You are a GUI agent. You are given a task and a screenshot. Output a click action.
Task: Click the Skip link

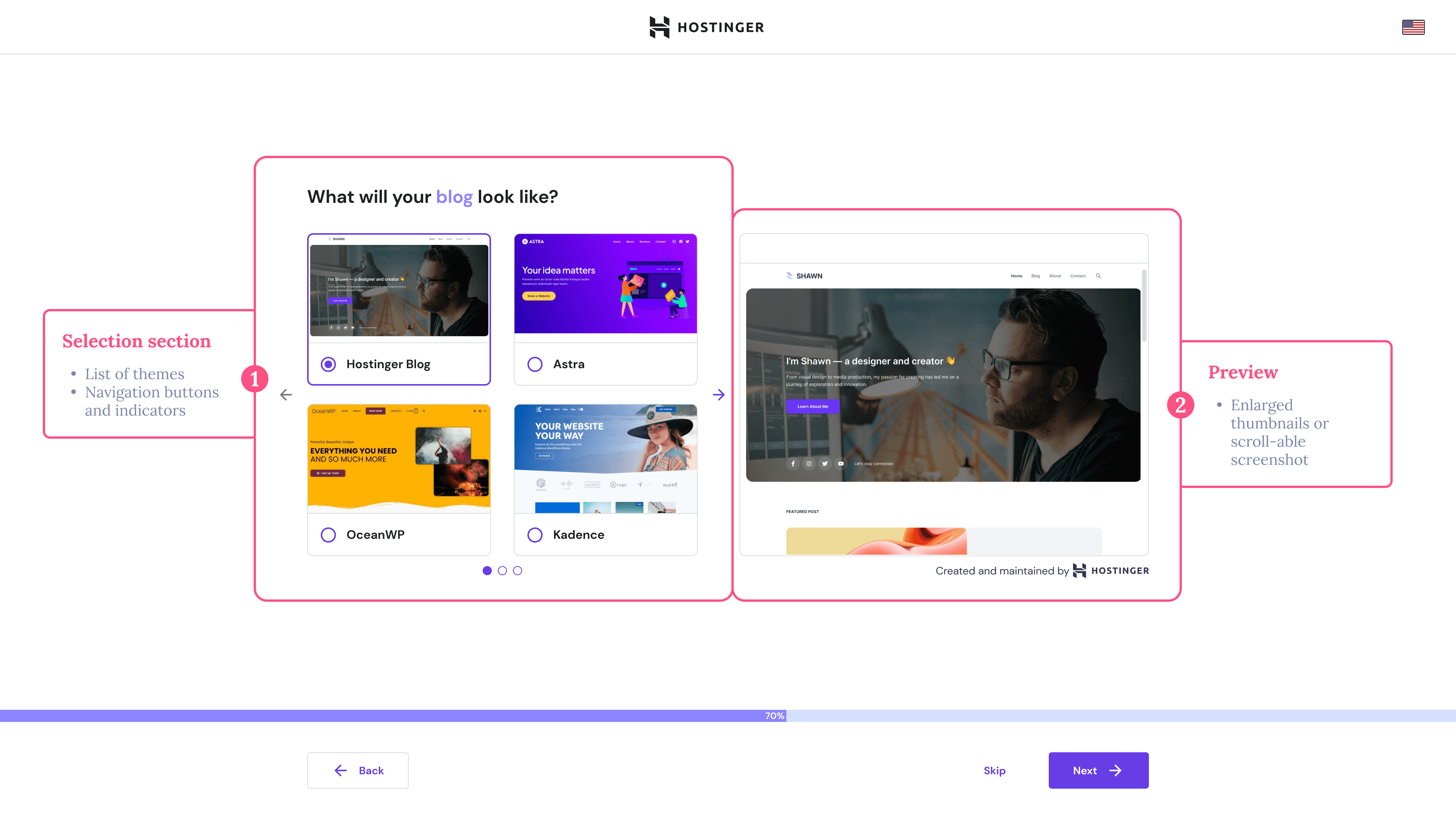994,770
